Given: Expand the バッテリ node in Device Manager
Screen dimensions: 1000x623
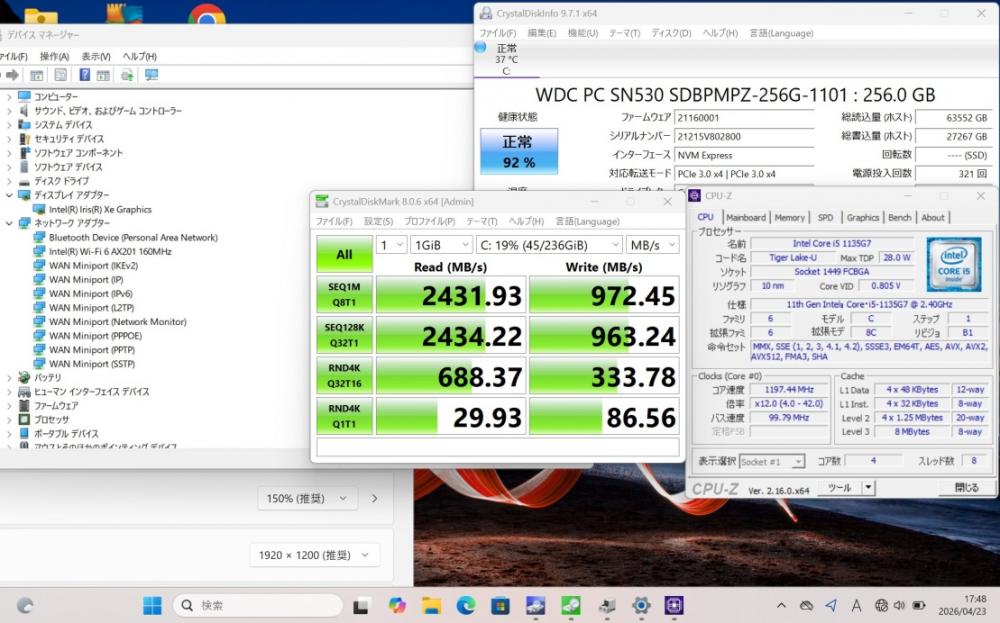Looking at the screenshot, I should tap(9, 377).
